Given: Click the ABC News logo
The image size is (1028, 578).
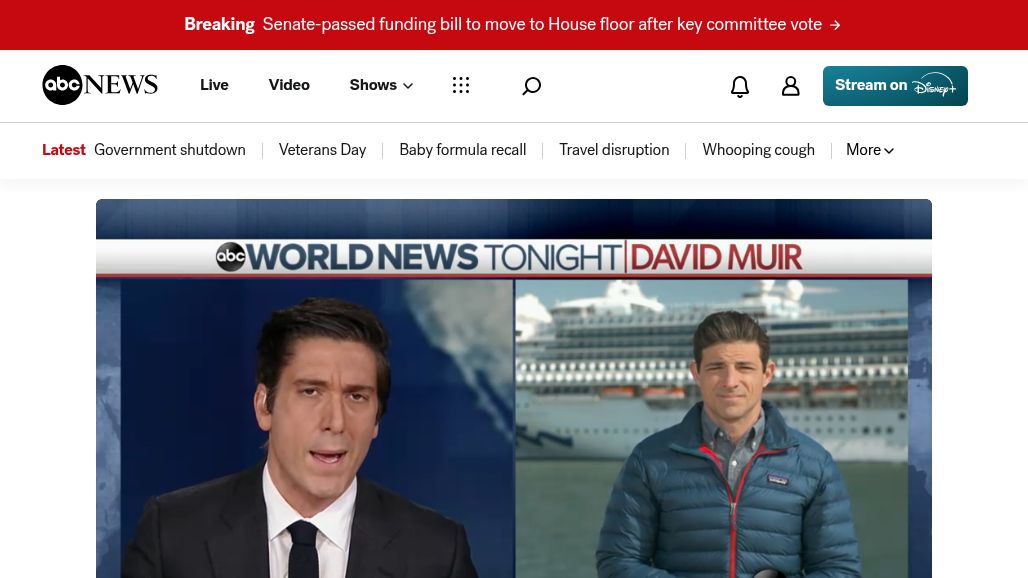Looking at the screenshot, I should click(99, 86).
